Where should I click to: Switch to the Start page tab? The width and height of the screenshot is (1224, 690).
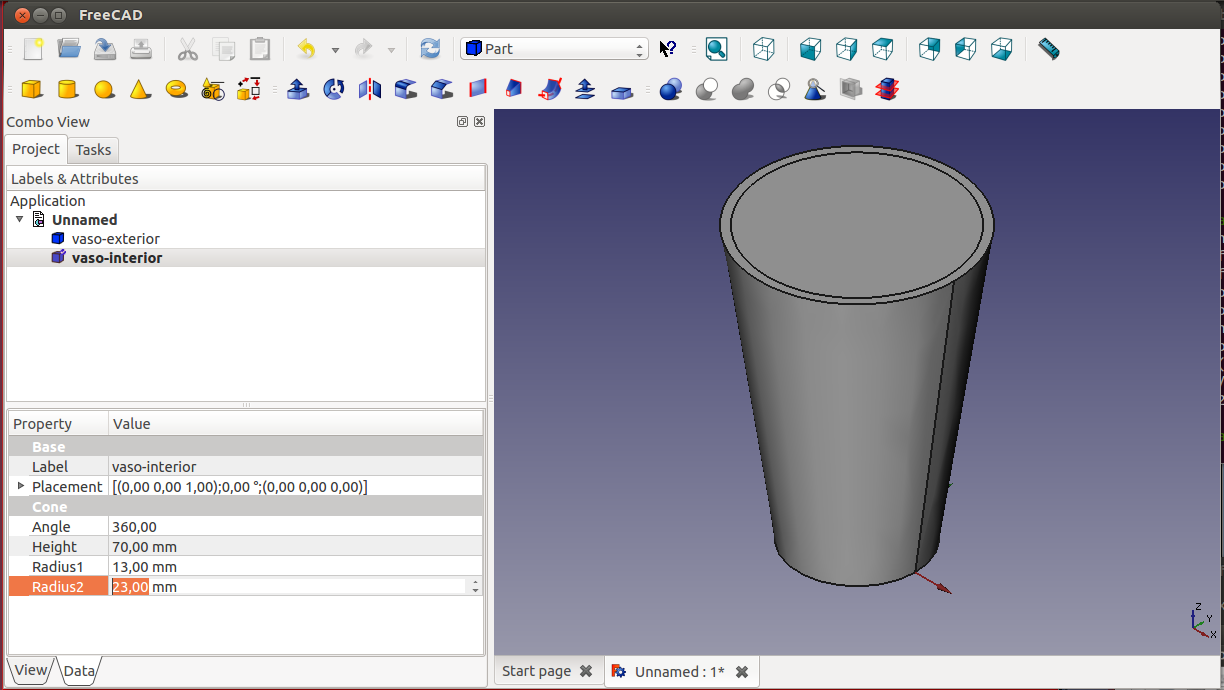click(x=536, y=671)
